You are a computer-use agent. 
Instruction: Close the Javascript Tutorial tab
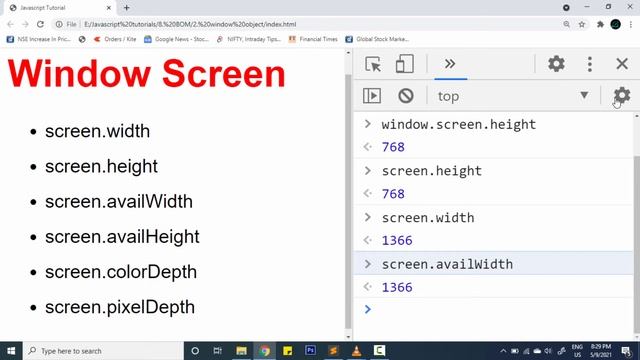tap(109, 8)
